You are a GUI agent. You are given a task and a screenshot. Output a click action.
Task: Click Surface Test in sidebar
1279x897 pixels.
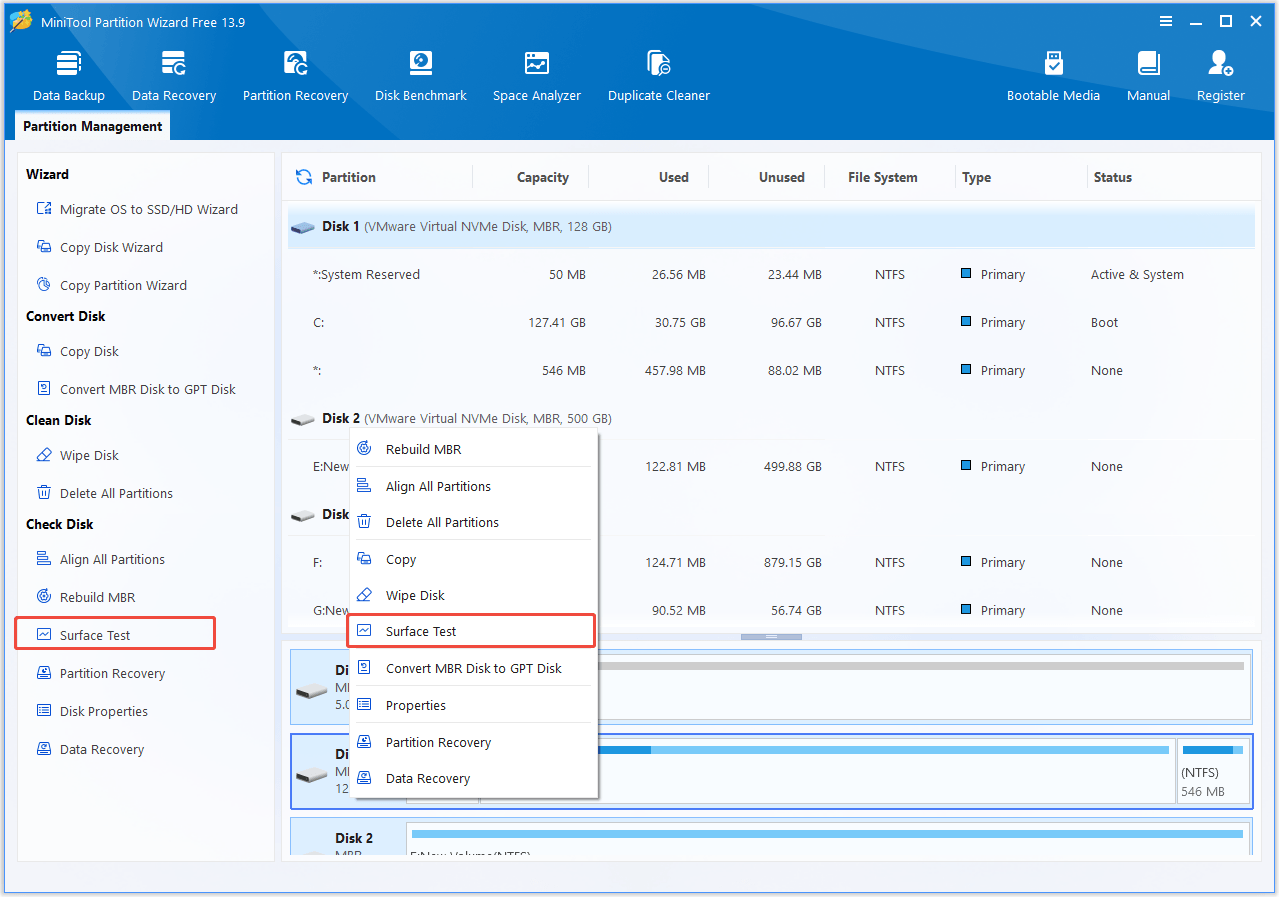(115, 635)
